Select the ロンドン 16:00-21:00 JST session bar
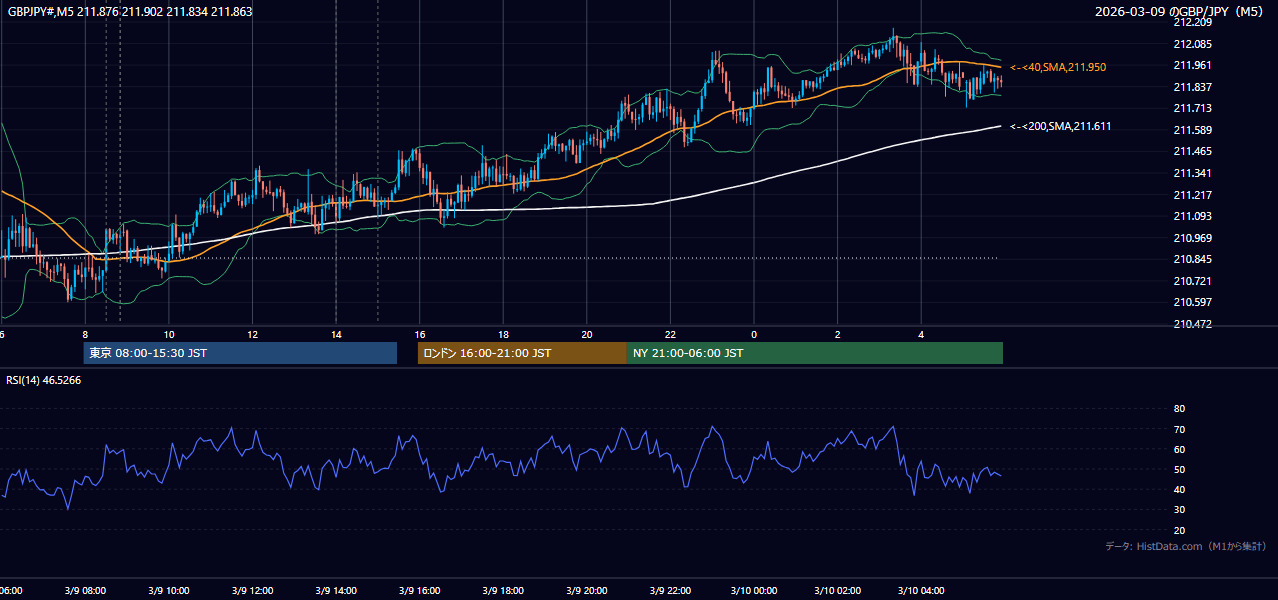This screenshot has height=600, width=1278. point(522,353)
